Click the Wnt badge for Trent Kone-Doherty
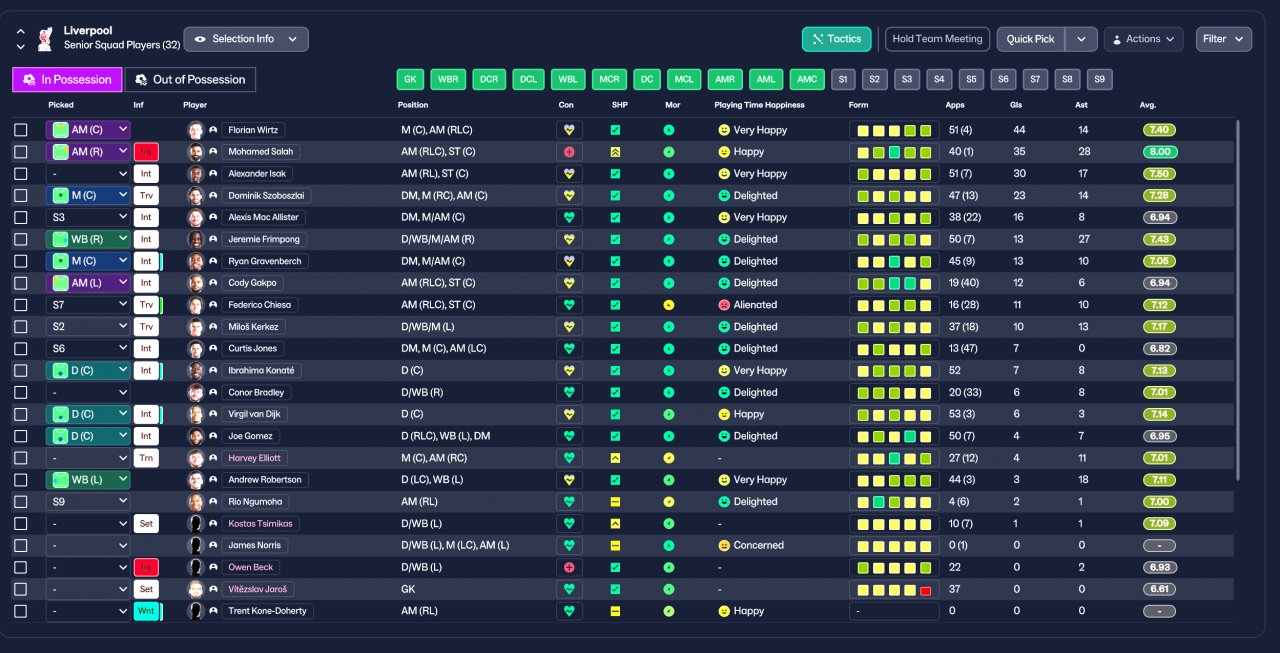This screenshot has height=653, width=1280. click(x=146, y=611)
